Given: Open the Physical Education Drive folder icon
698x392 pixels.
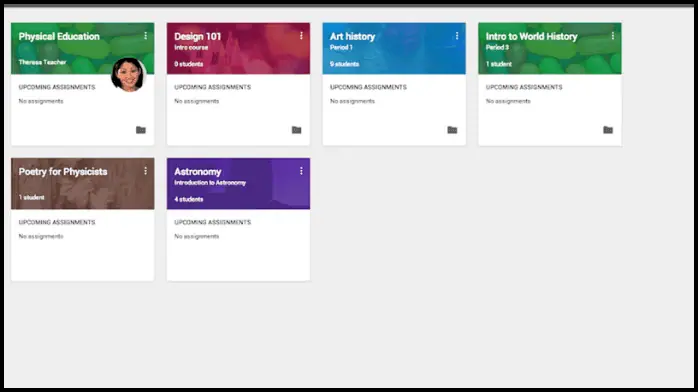Looking at the screenshot, I should (141, 130).
